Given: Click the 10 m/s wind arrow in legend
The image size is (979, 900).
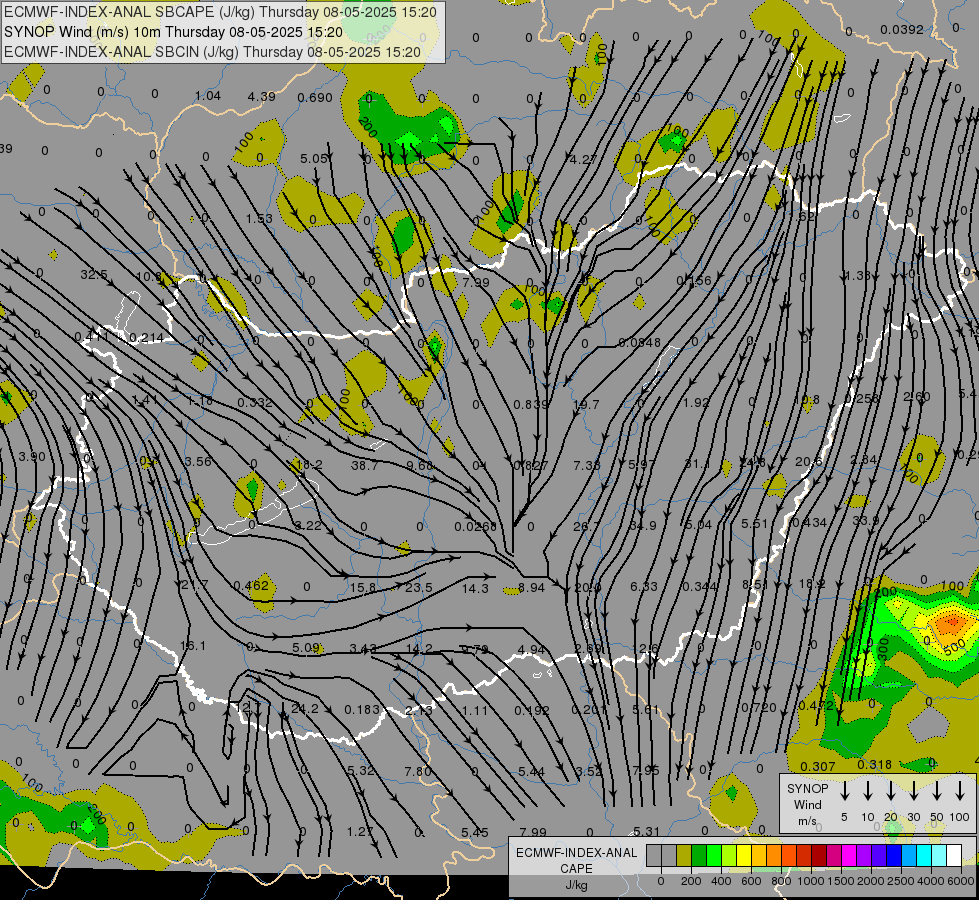Looking at the screenshot, I should [x=868, y=791].
